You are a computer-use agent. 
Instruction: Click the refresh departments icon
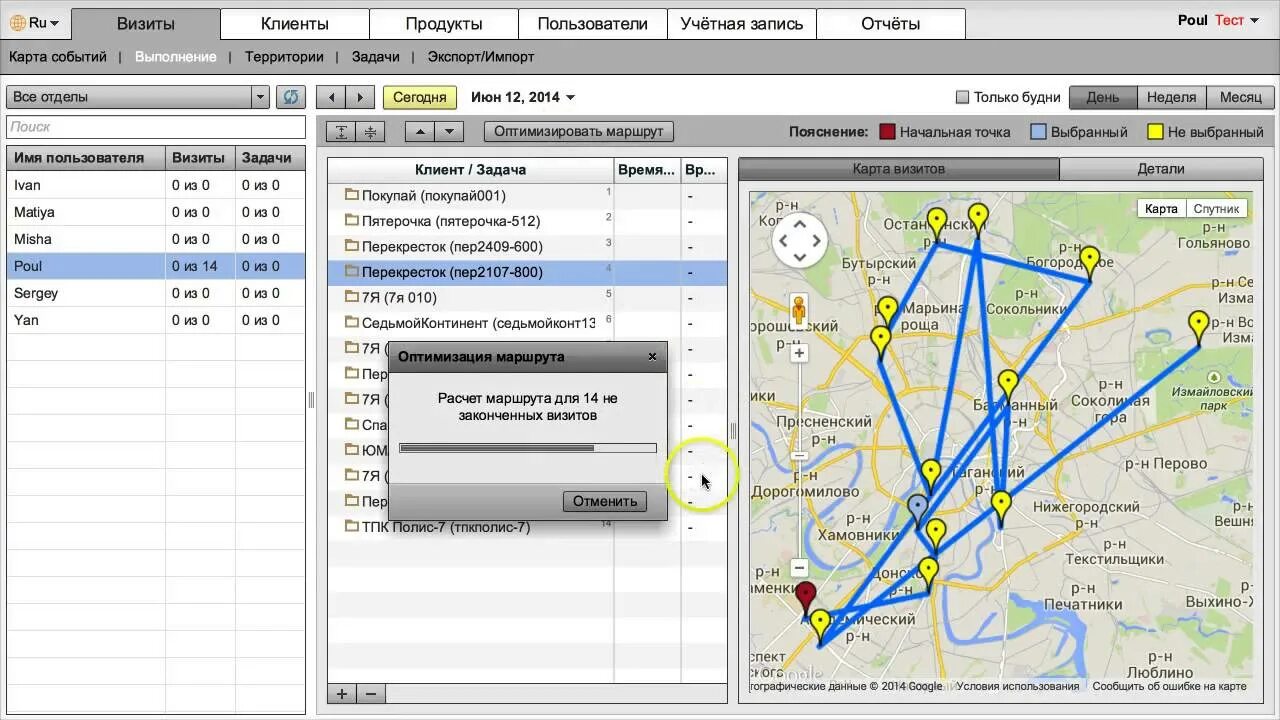[291, 97]
